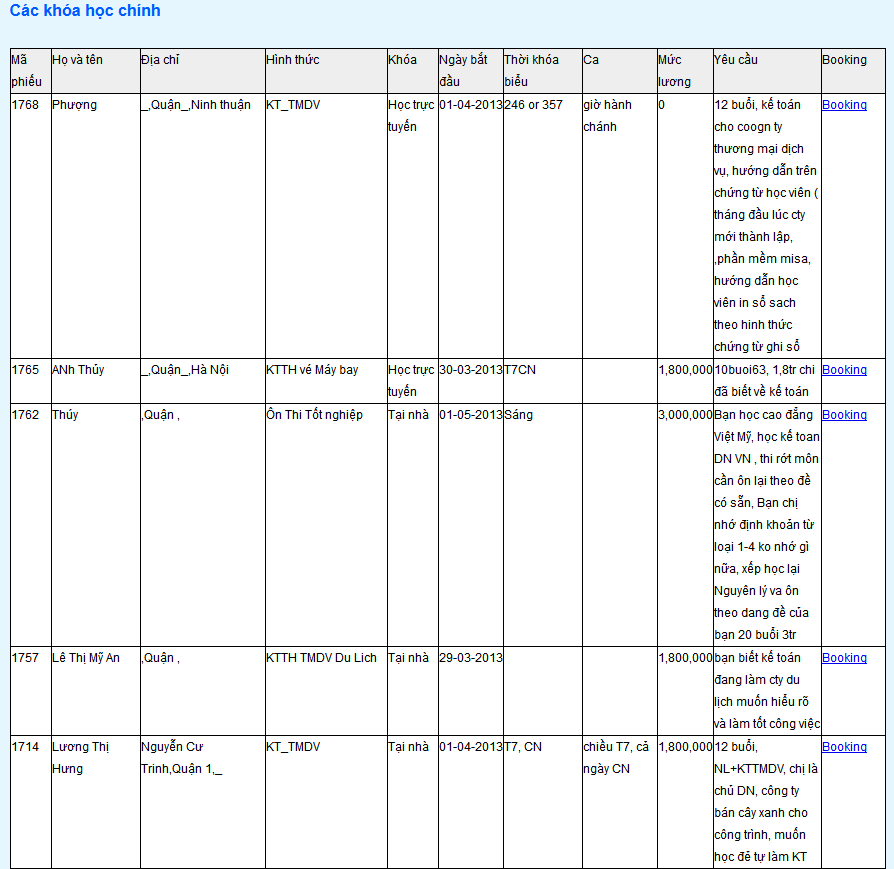The image size is (894, 869).
Task: Open the Booking link for ANh Thủy's row
Action: 844,370
